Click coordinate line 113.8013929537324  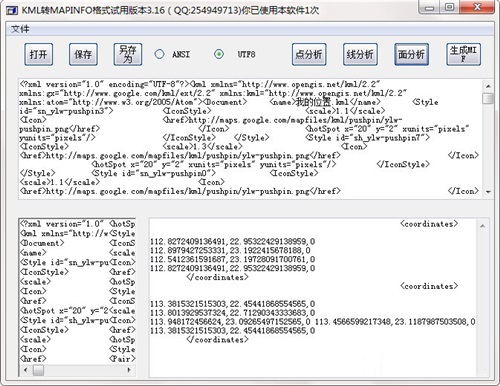[232, 313]
